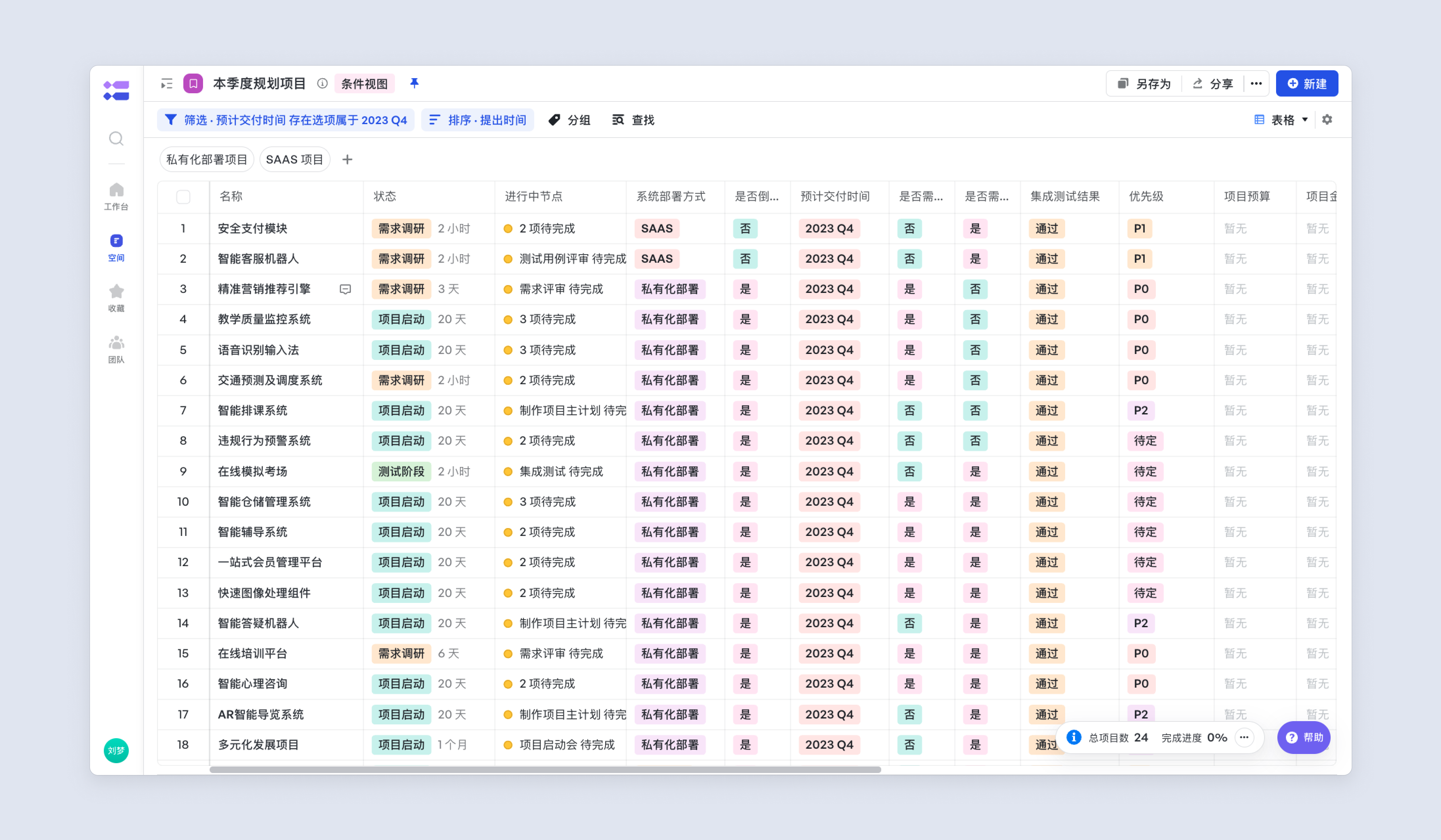This screenshot has height=840, width=1441.
Task: Toggle the select-all checkbox in header
Action: click(183, 197)
